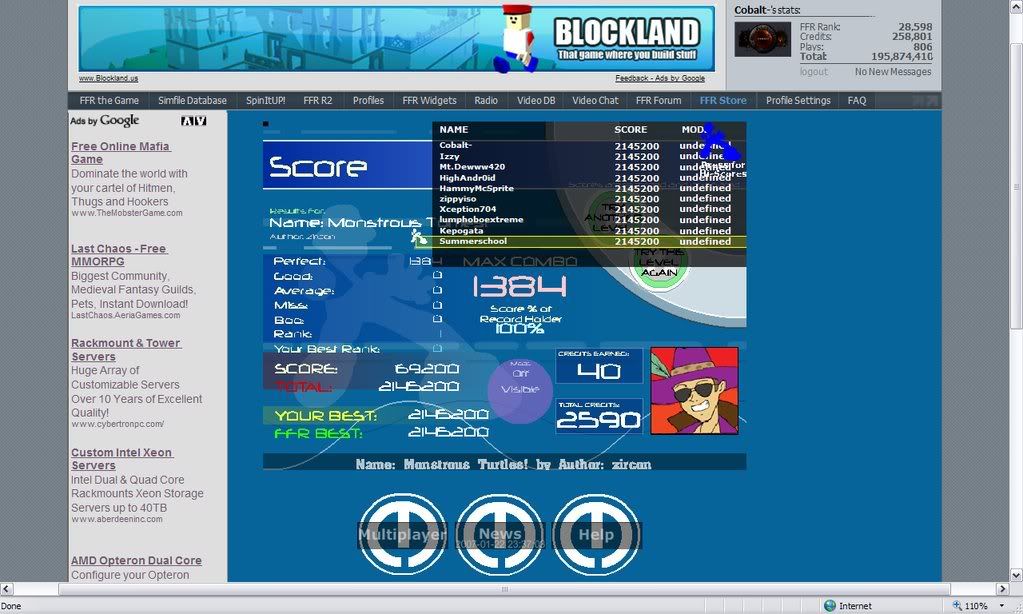Screen dimensions: 1023x614
Task: Click the Multiplayer circle button
Action: click(x=402, y=534)
